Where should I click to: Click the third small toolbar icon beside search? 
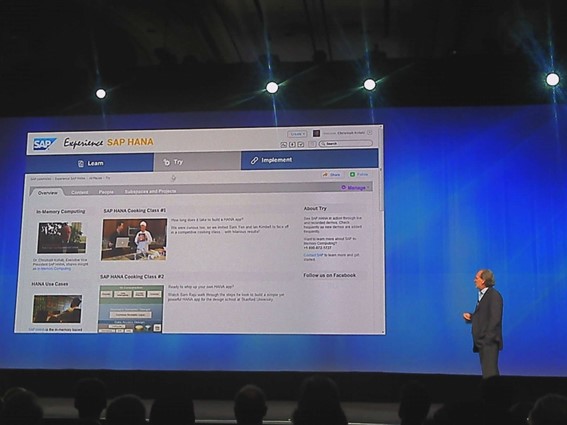point(301,144)
